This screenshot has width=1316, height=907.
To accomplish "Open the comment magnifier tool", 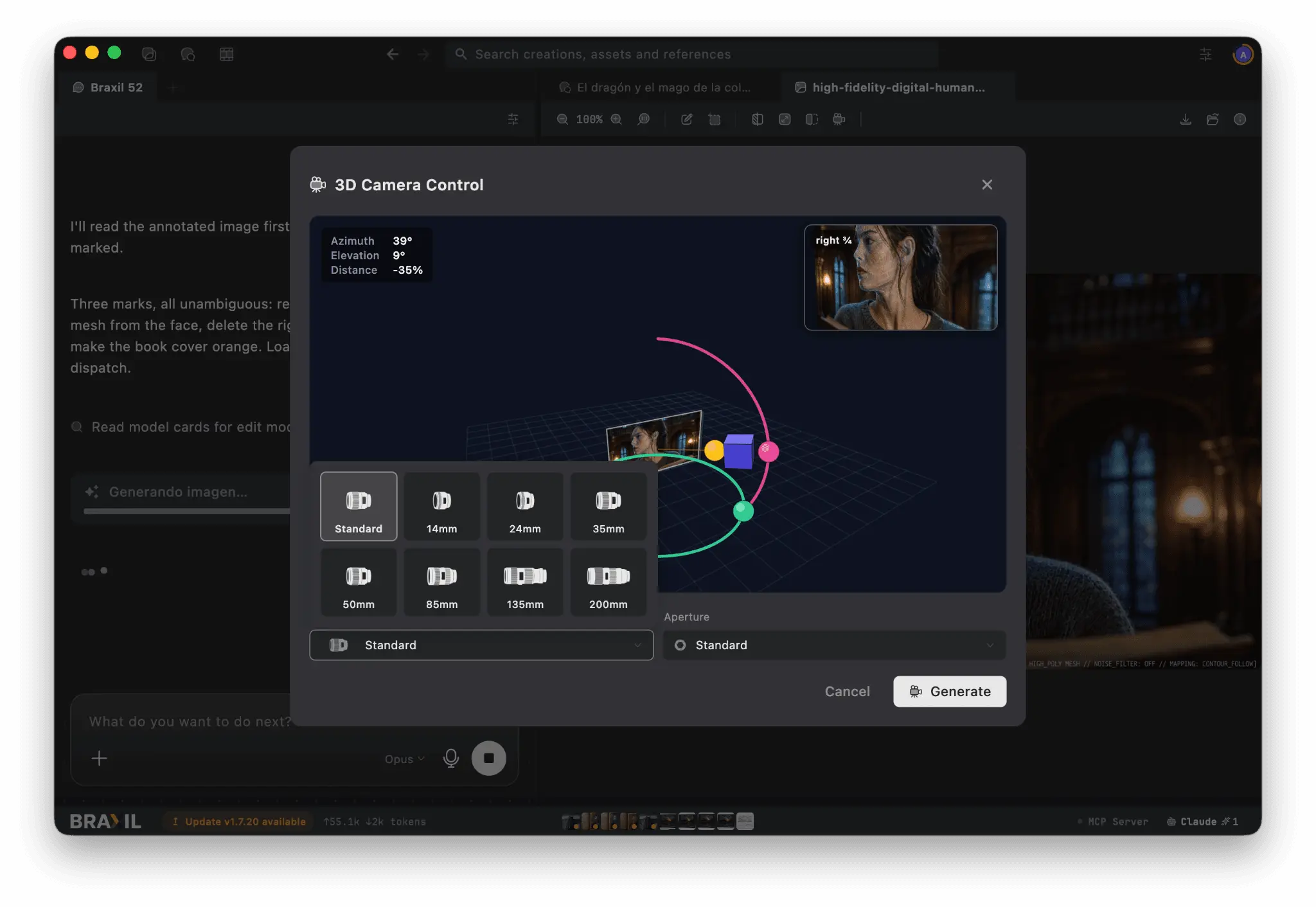I will [643, 120].
